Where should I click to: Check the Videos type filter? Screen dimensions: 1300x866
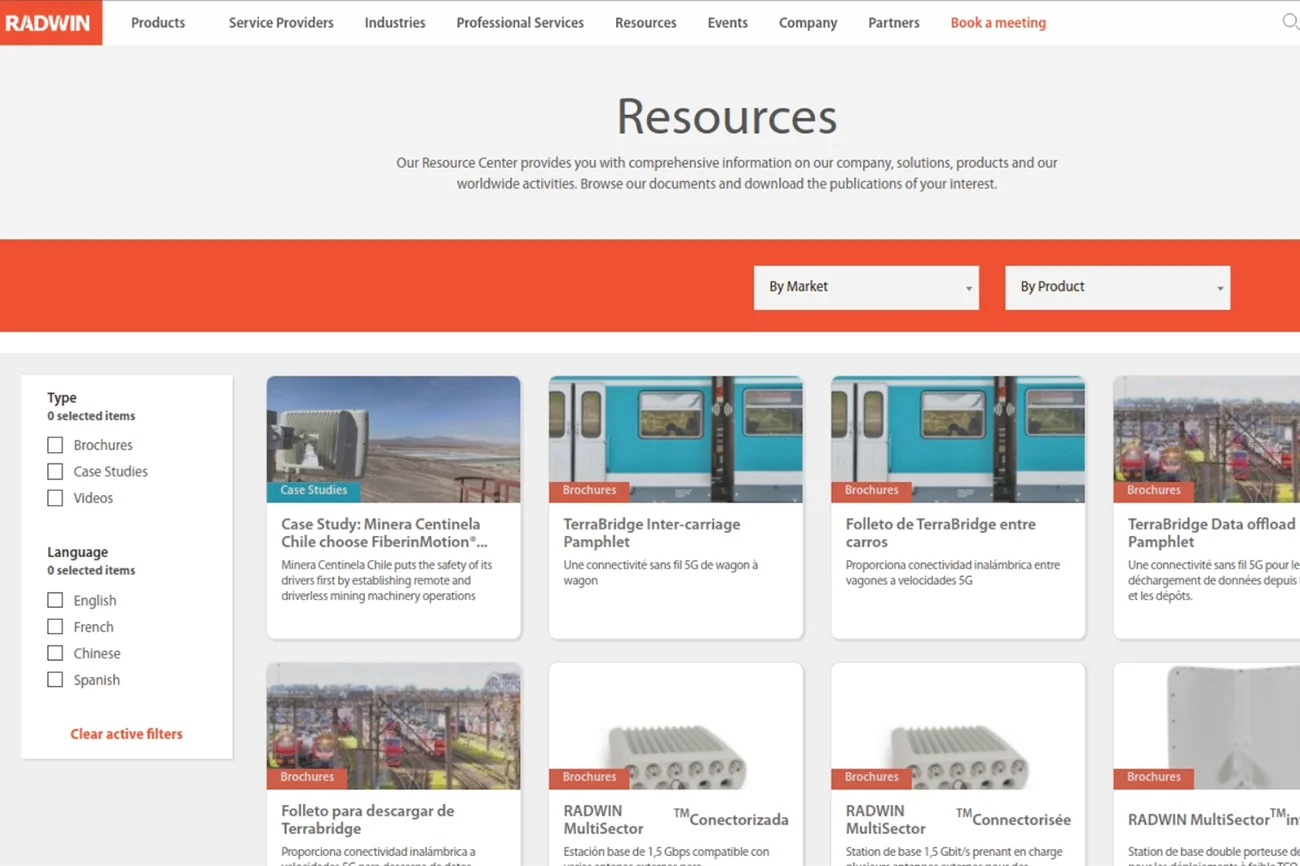[55, 498]
